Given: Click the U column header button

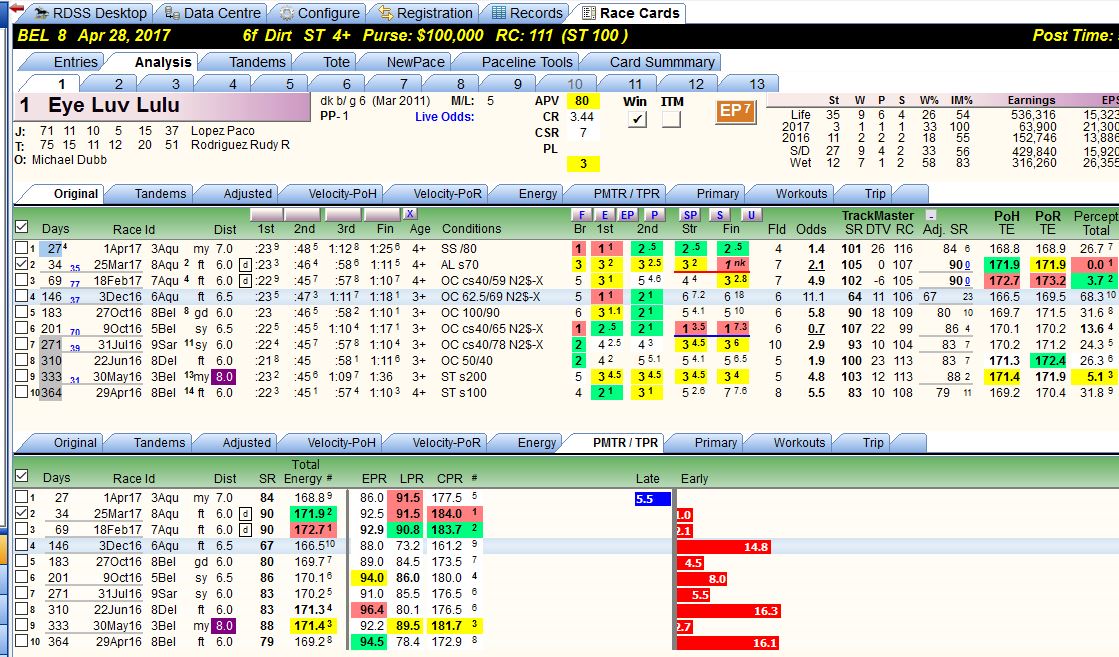Looking at the screenshot, I should [751, 215].
